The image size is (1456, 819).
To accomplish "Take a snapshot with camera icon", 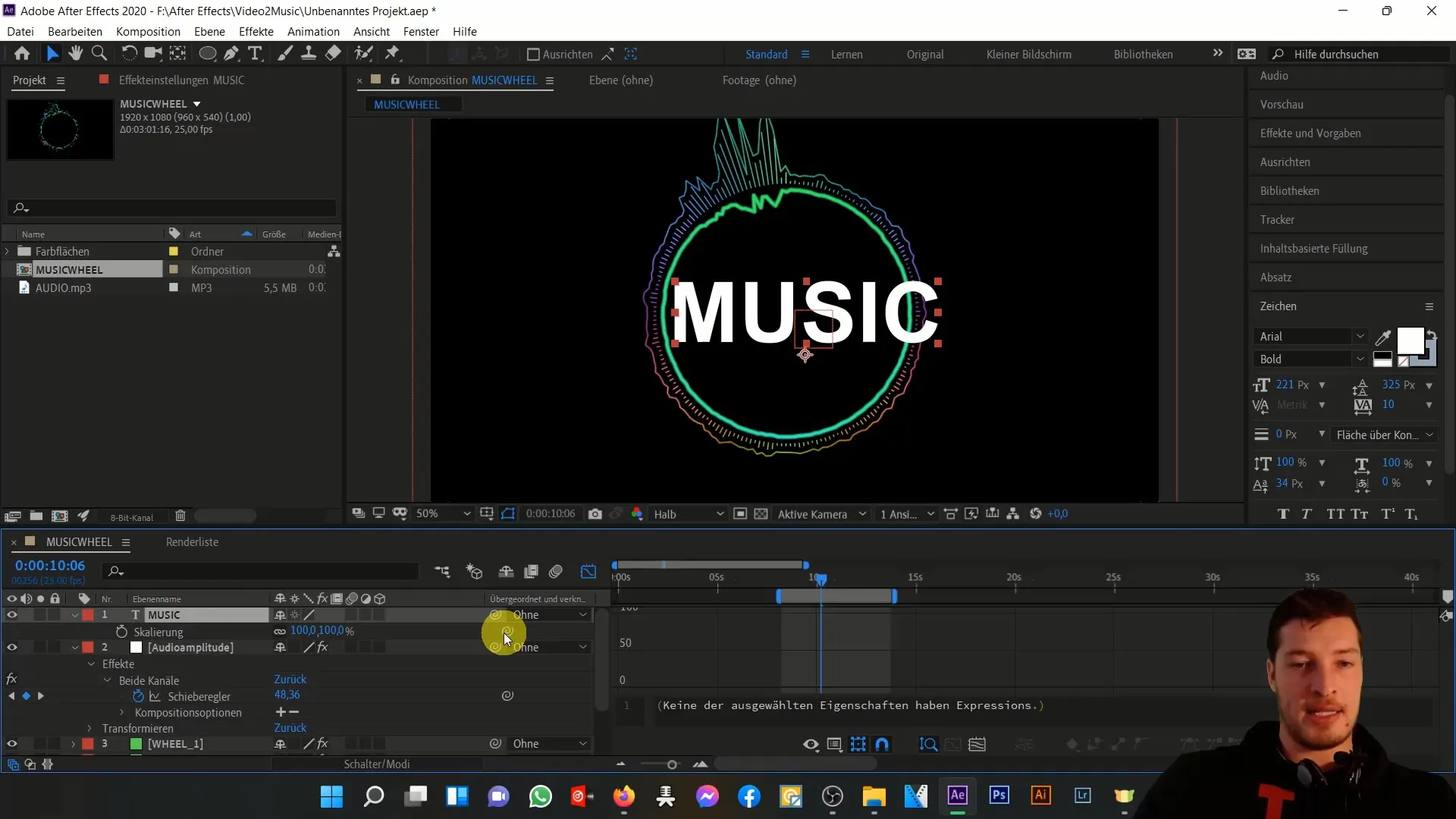I will pos(595,514).
